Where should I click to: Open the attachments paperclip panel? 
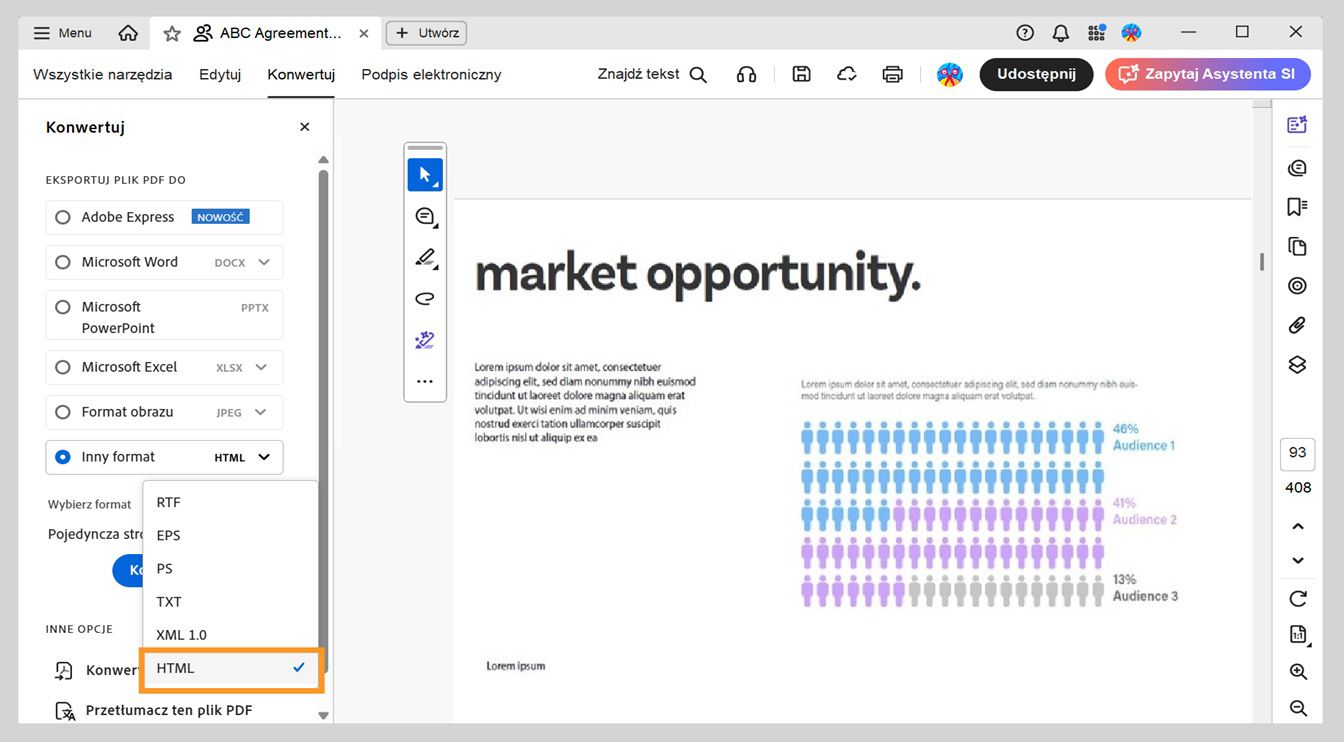(1298, 325)
